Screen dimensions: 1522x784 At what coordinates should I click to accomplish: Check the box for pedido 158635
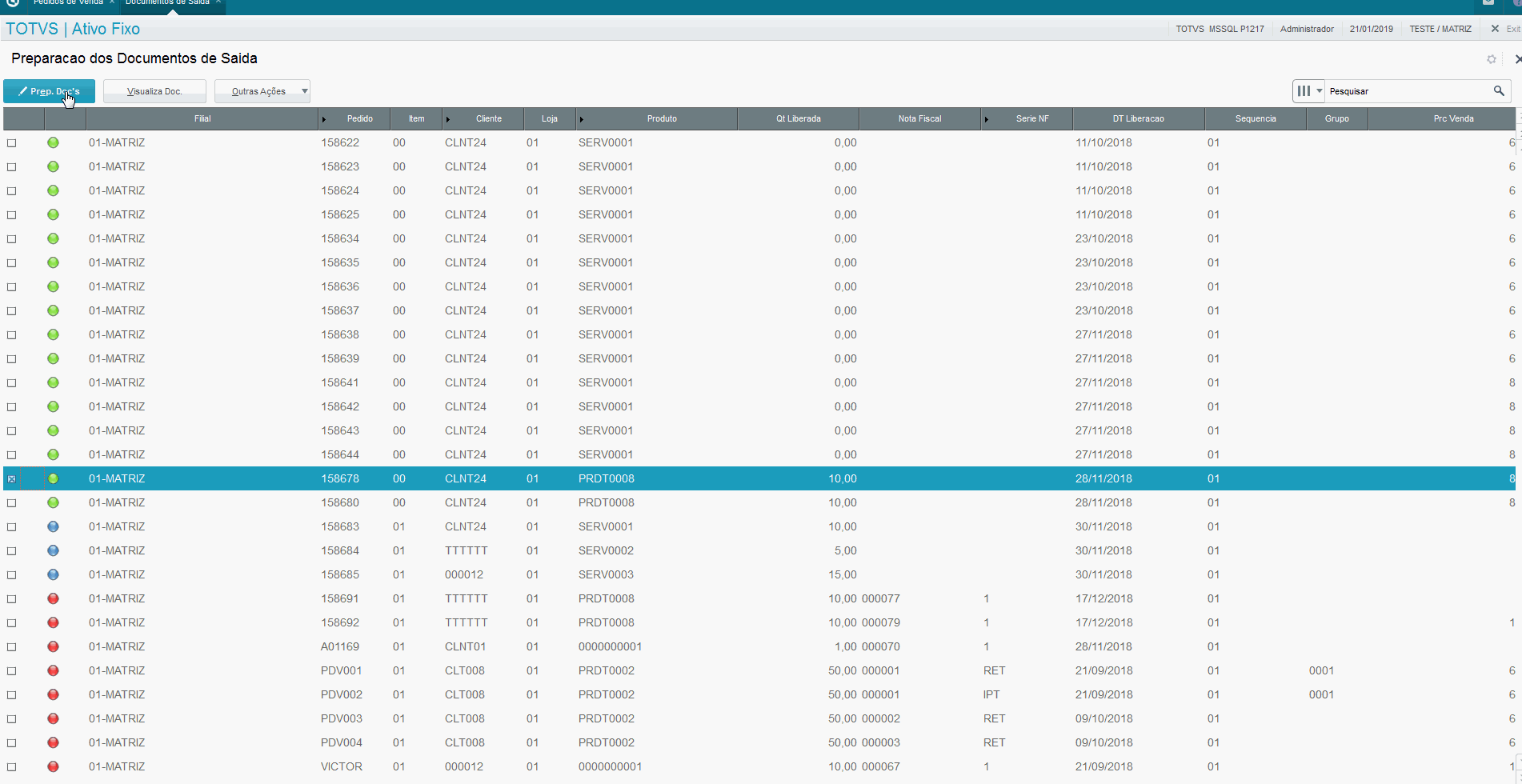pos(11,263)
